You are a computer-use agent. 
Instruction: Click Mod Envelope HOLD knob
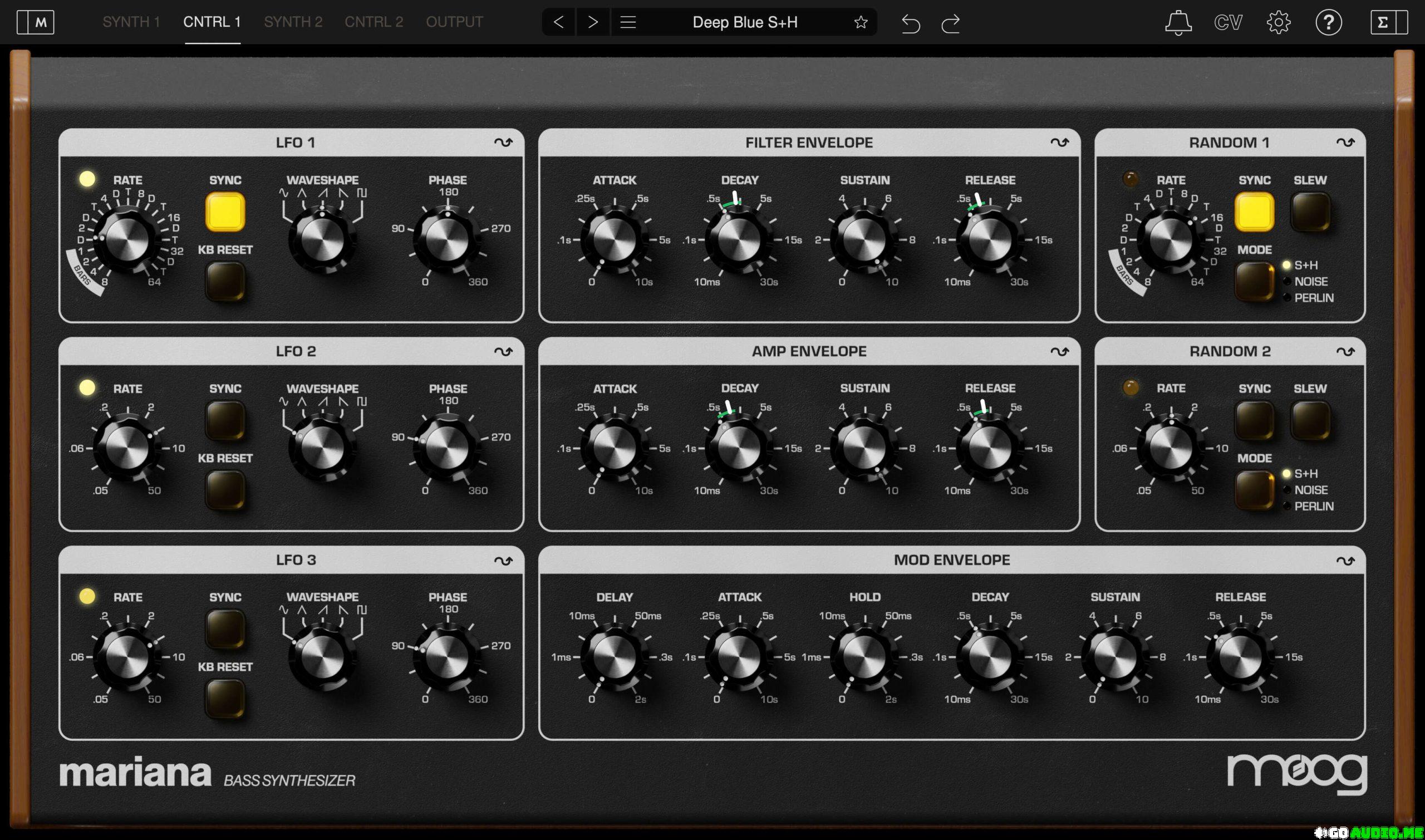coord(864,657)
